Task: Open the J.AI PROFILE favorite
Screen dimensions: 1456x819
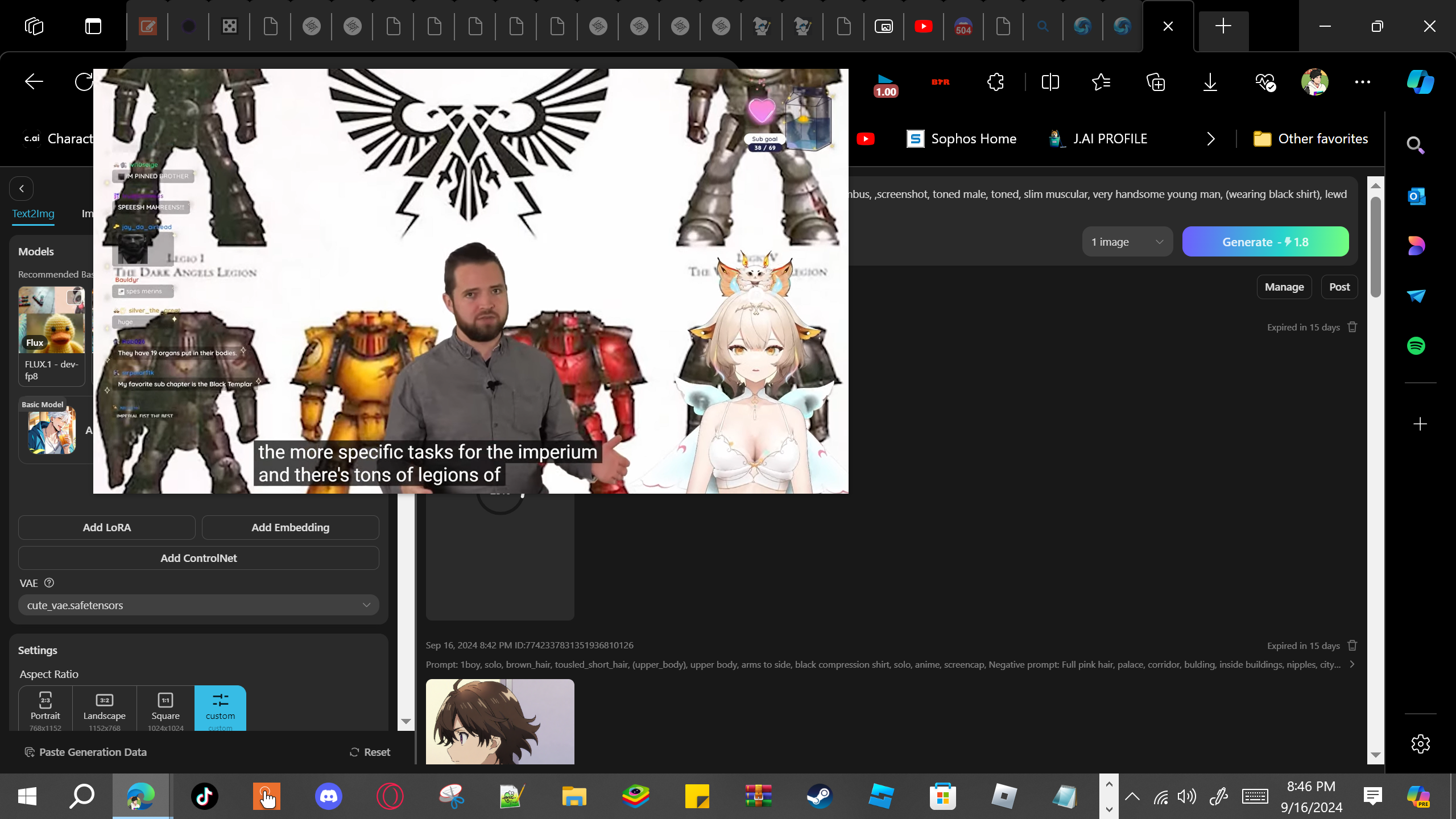Action: [x=1098, y=139]
